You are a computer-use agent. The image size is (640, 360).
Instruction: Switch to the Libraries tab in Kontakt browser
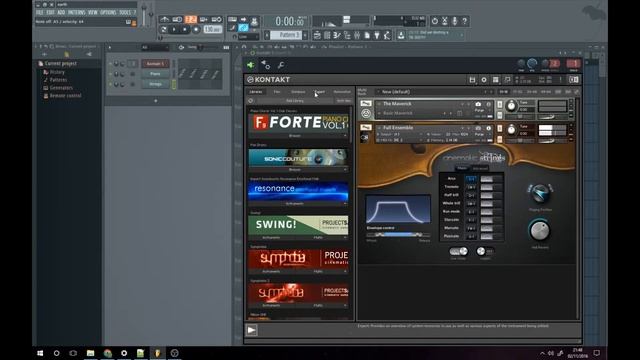coord(256,92)
